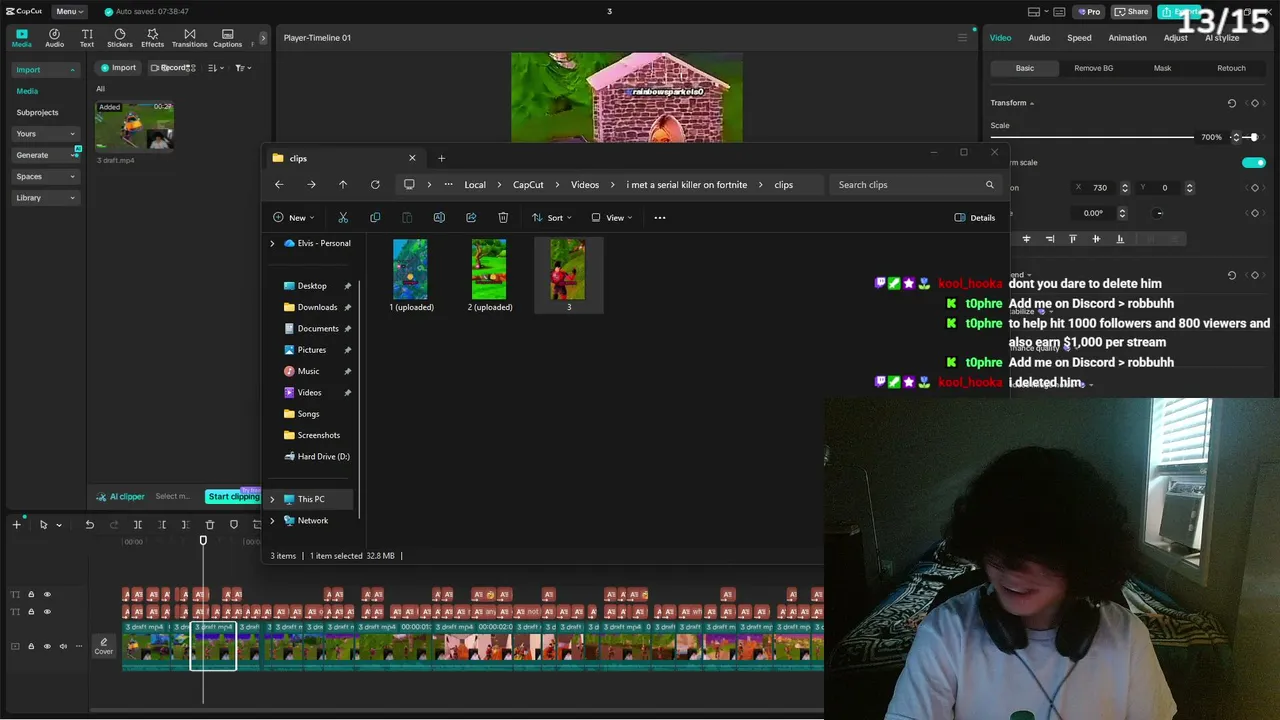Click the Cut scissors icon in File Explorer
1280x720 pixels.
pyautogui.click(x=343, y=218)
